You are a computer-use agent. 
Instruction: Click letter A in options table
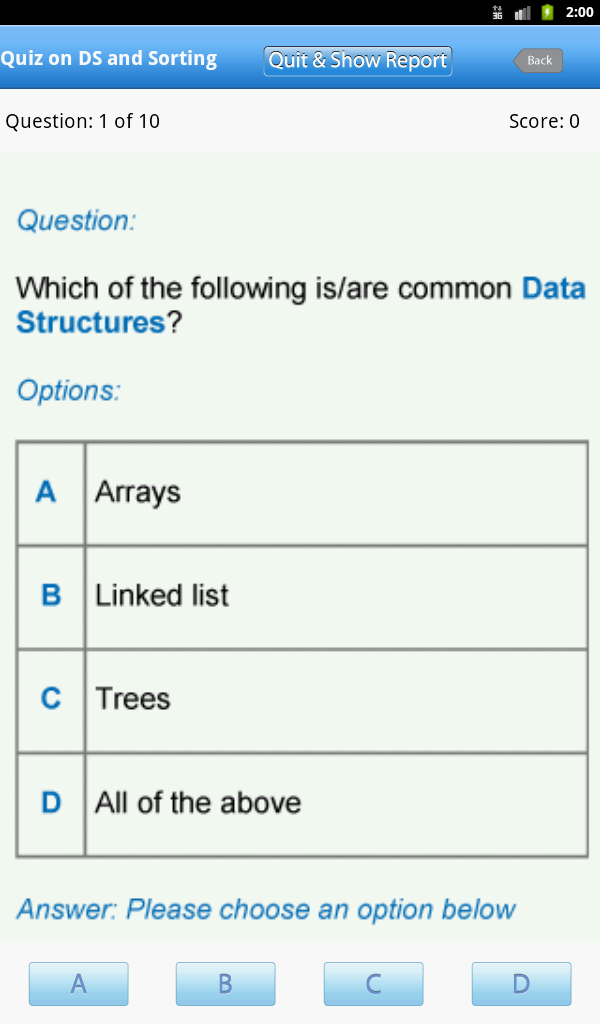coord(47,493)
